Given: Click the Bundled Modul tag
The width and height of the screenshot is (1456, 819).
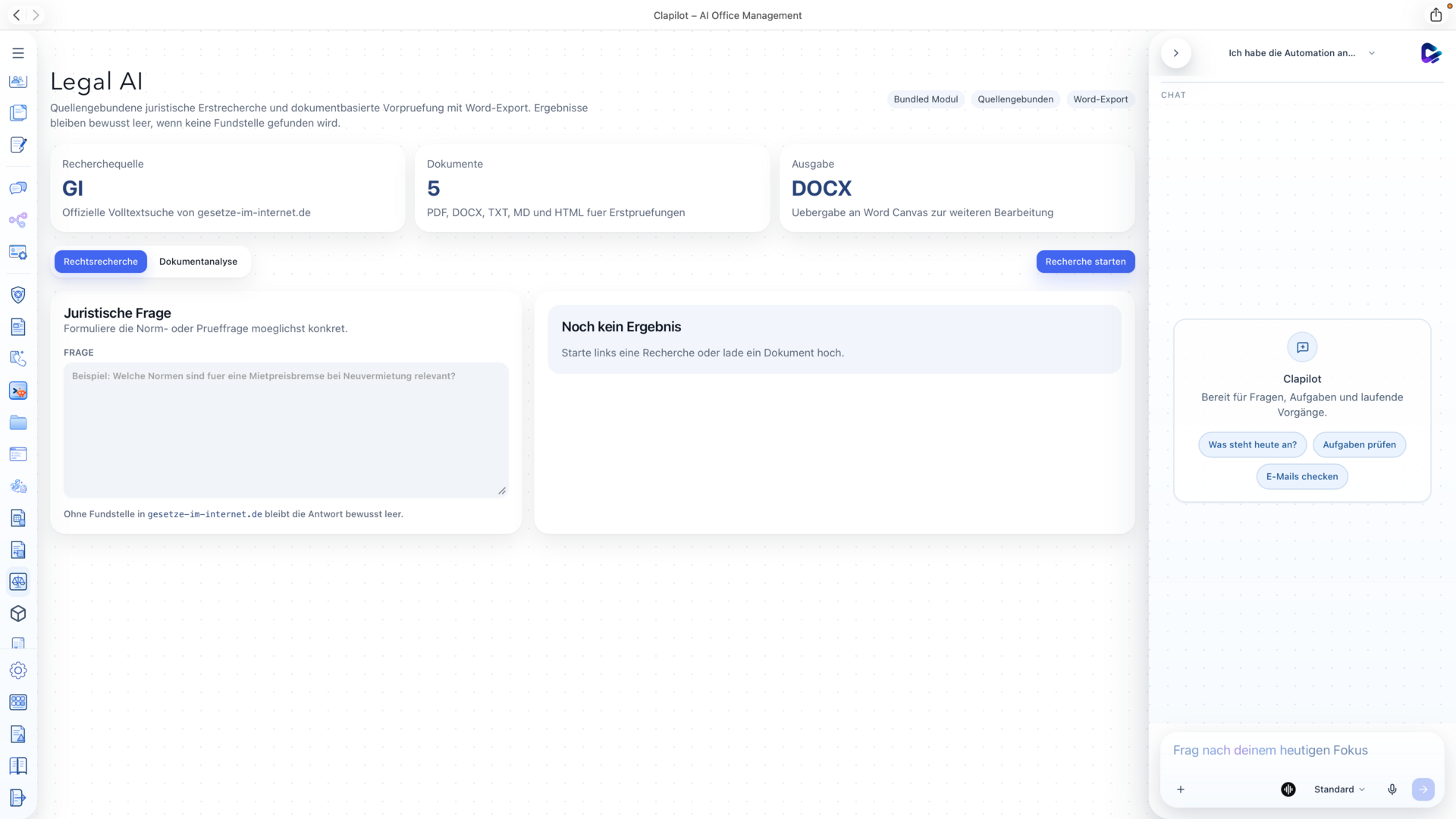Looking at the screenshot, I should click(925, 99).
